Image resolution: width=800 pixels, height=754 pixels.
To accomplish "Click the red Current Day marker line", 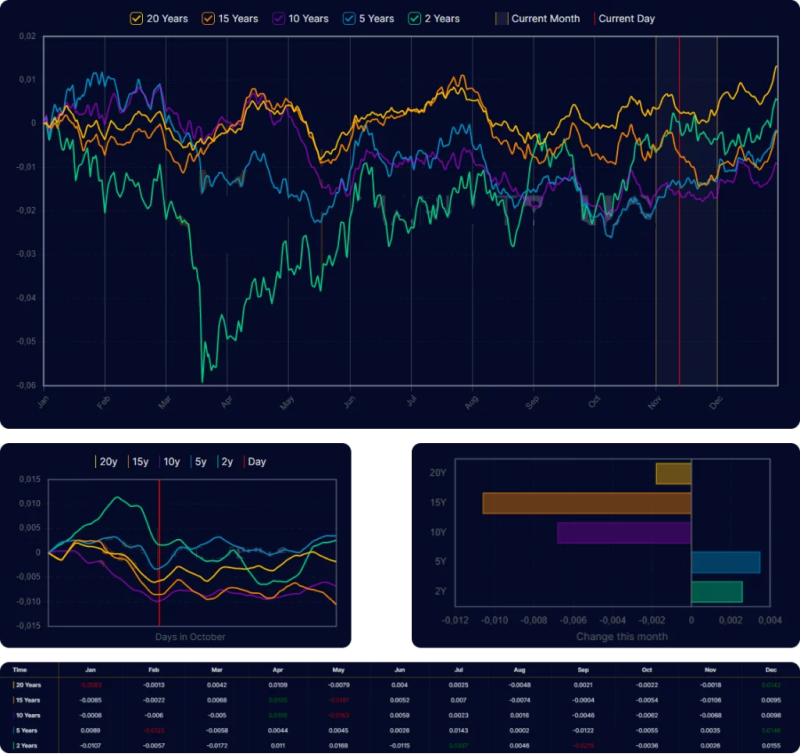I will tap(681, 200).
